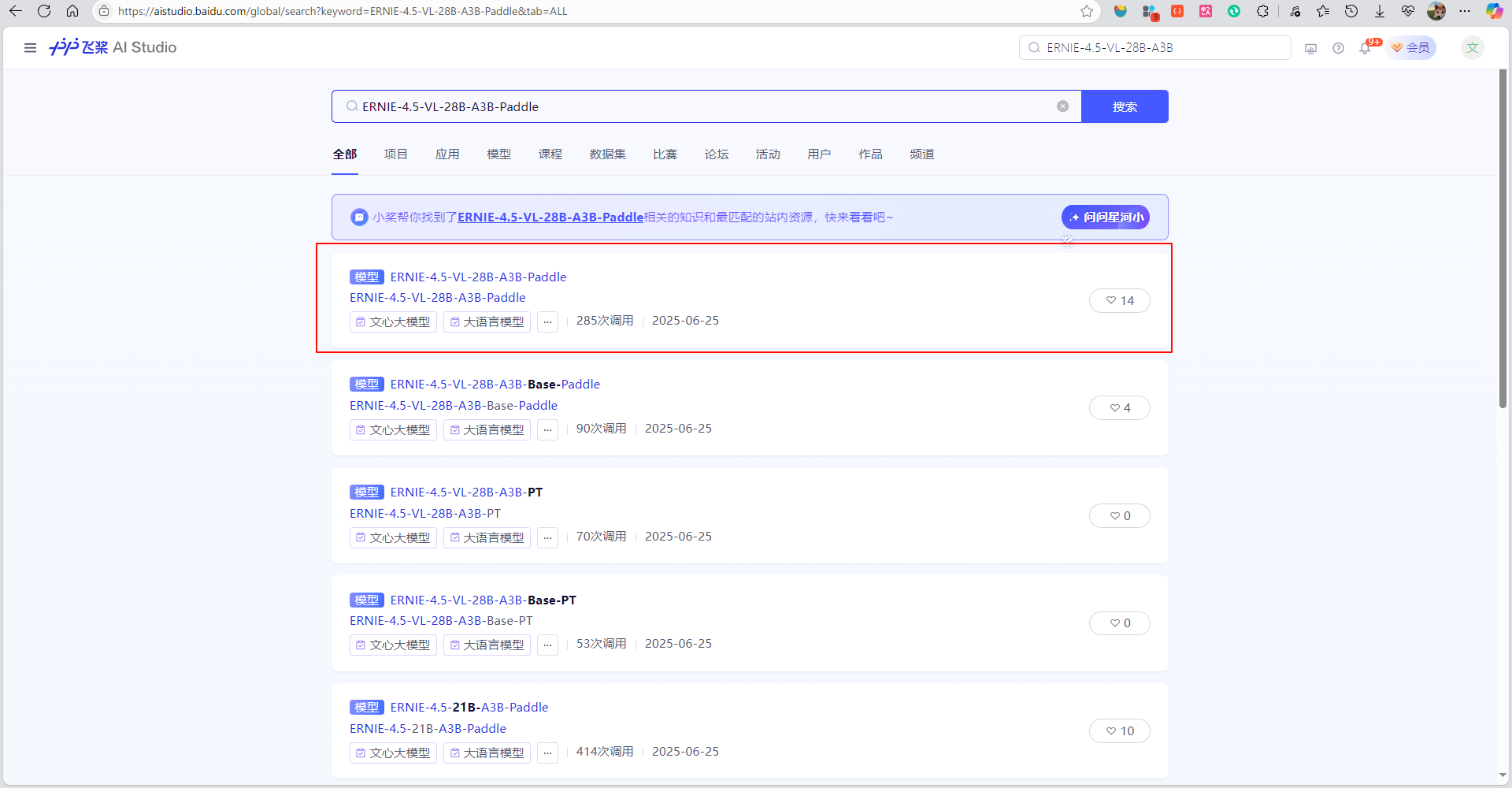Expand more tags for ERNIE-4.5-21B-A3B-Paddle

point(547,753)
